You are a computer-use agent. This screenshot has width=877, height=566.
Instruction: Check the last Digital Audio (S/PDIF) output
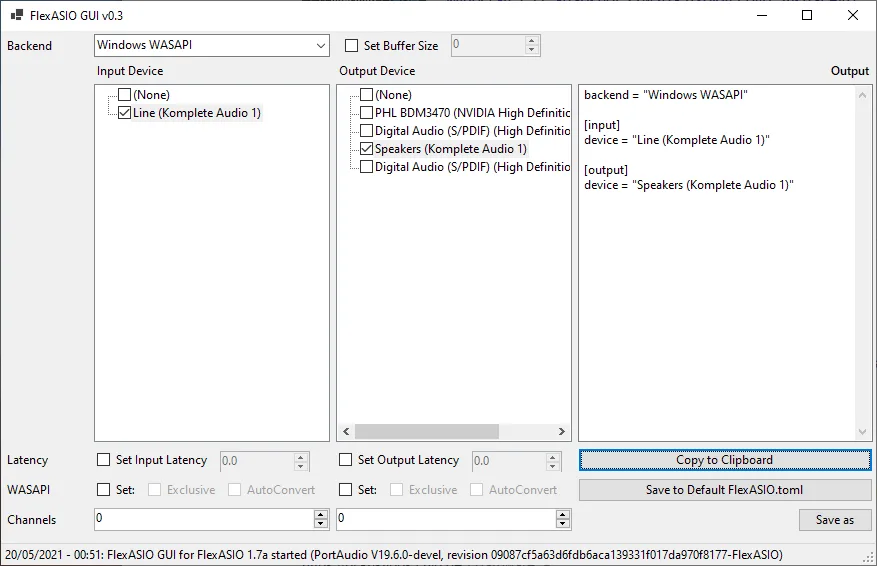366,167
